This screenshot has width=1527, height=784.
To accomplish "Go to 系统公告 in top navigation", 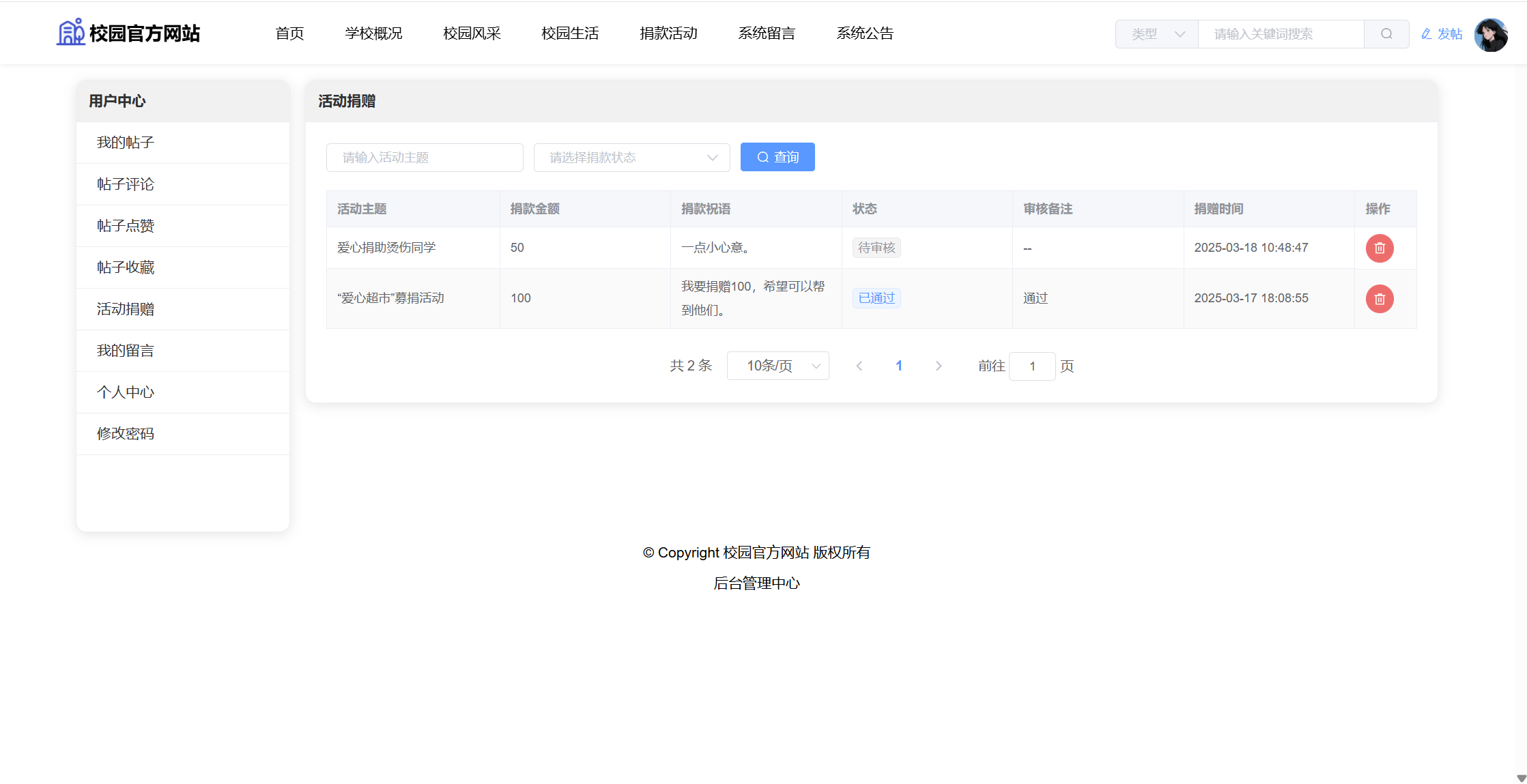I will [865, 33].
